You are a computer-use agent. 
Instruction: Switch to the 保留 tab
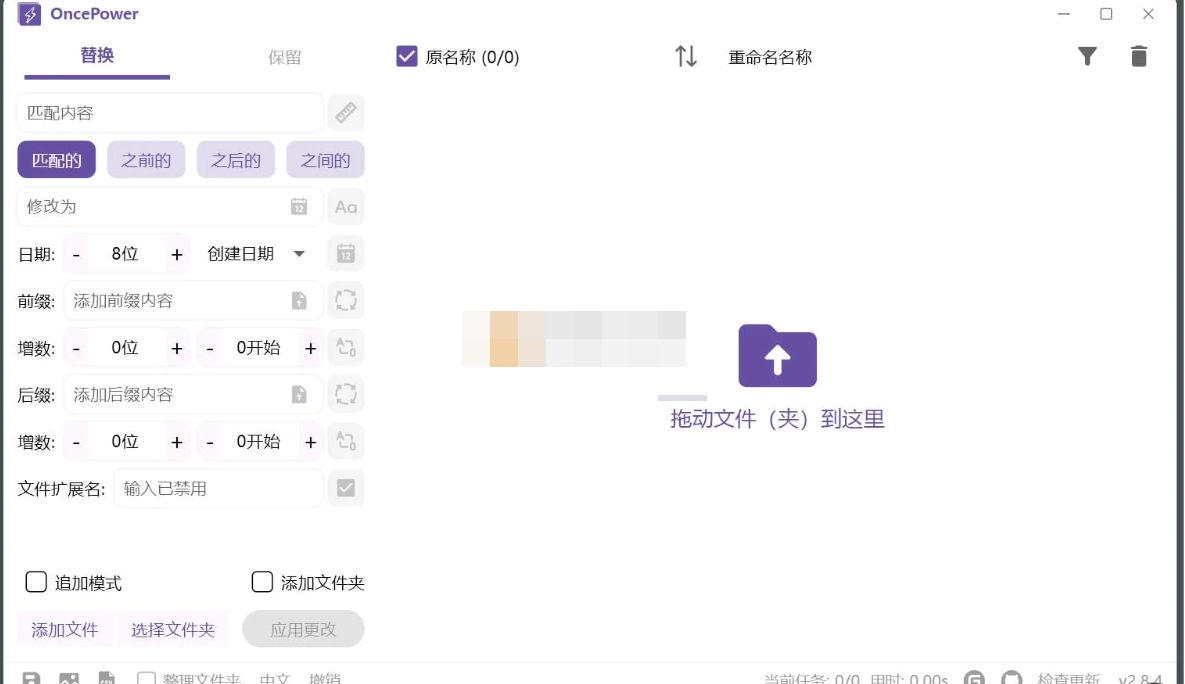[x=283, y=57]
